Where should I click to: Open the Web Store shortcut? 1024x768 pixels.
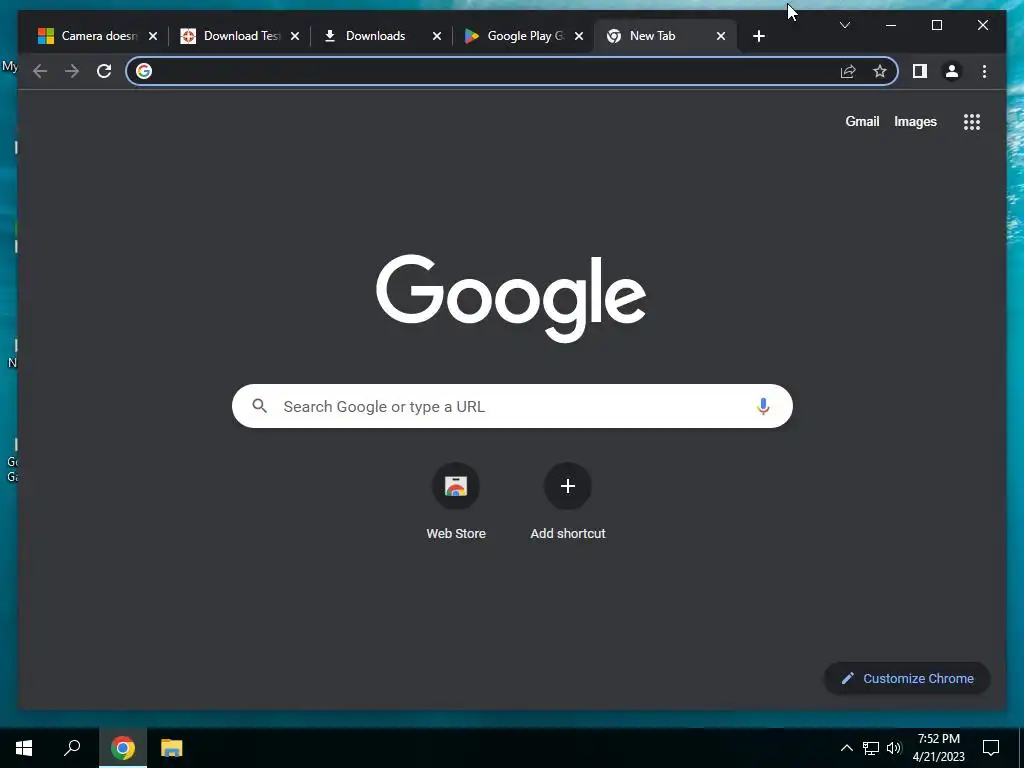(x=456, y=502)
